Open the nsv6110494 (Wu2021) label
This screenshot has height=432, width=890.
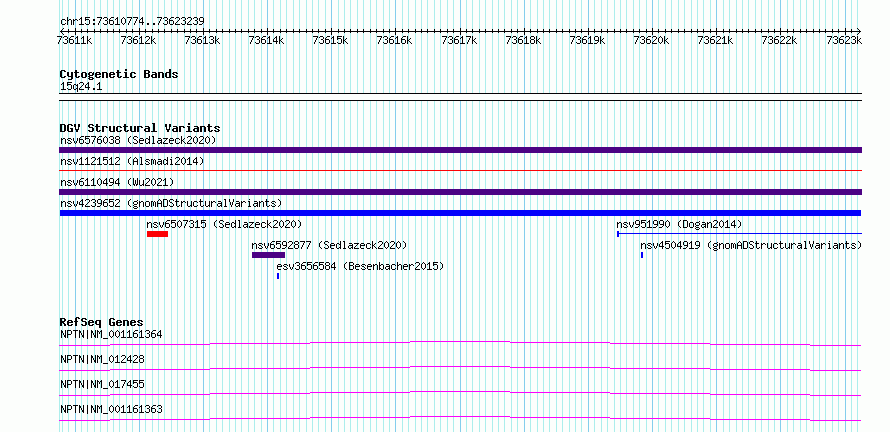click(117, 182)
